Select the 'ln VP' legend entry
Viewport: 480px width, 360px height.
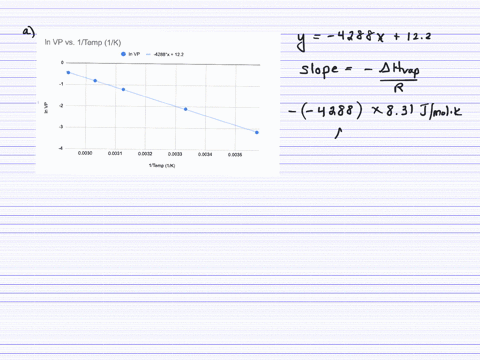click(131, 54)
